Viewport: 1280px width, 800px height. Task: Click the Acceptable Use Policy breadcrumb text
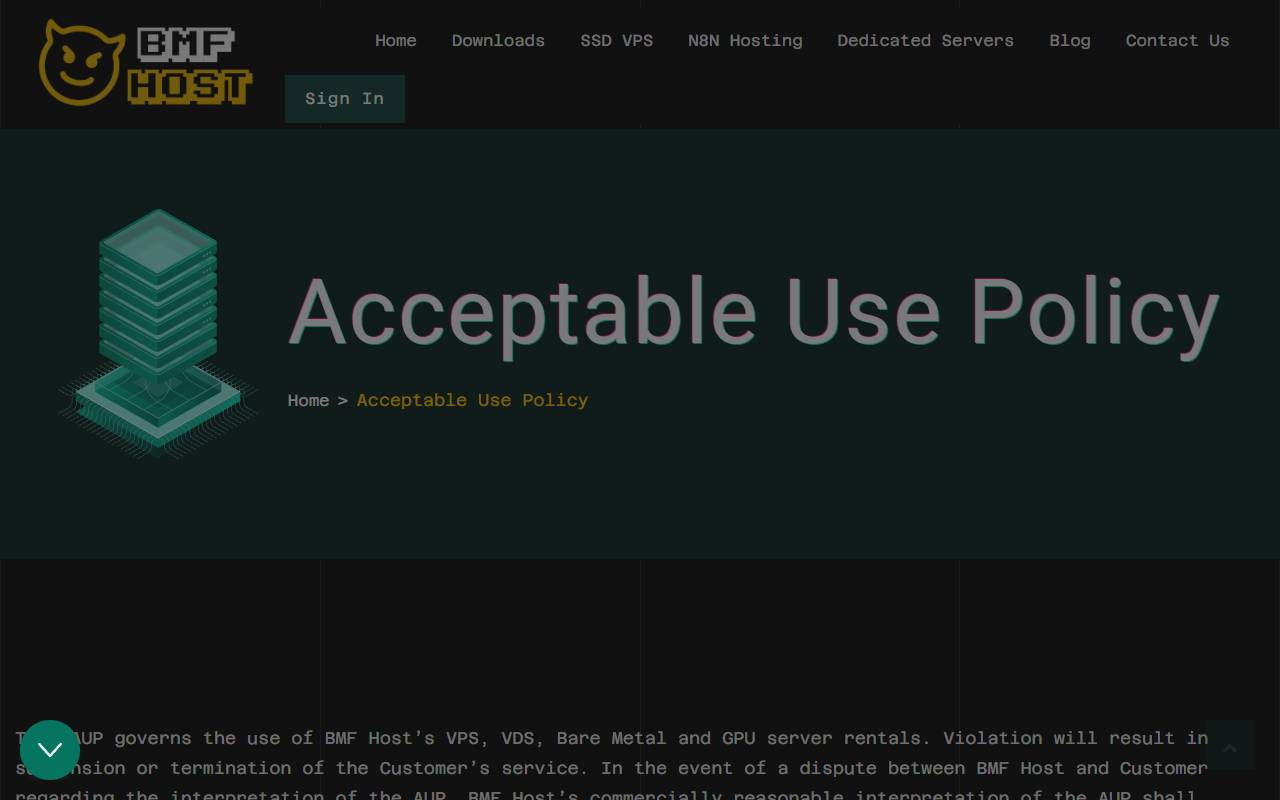pyautogui.click(x=472, y=400)
